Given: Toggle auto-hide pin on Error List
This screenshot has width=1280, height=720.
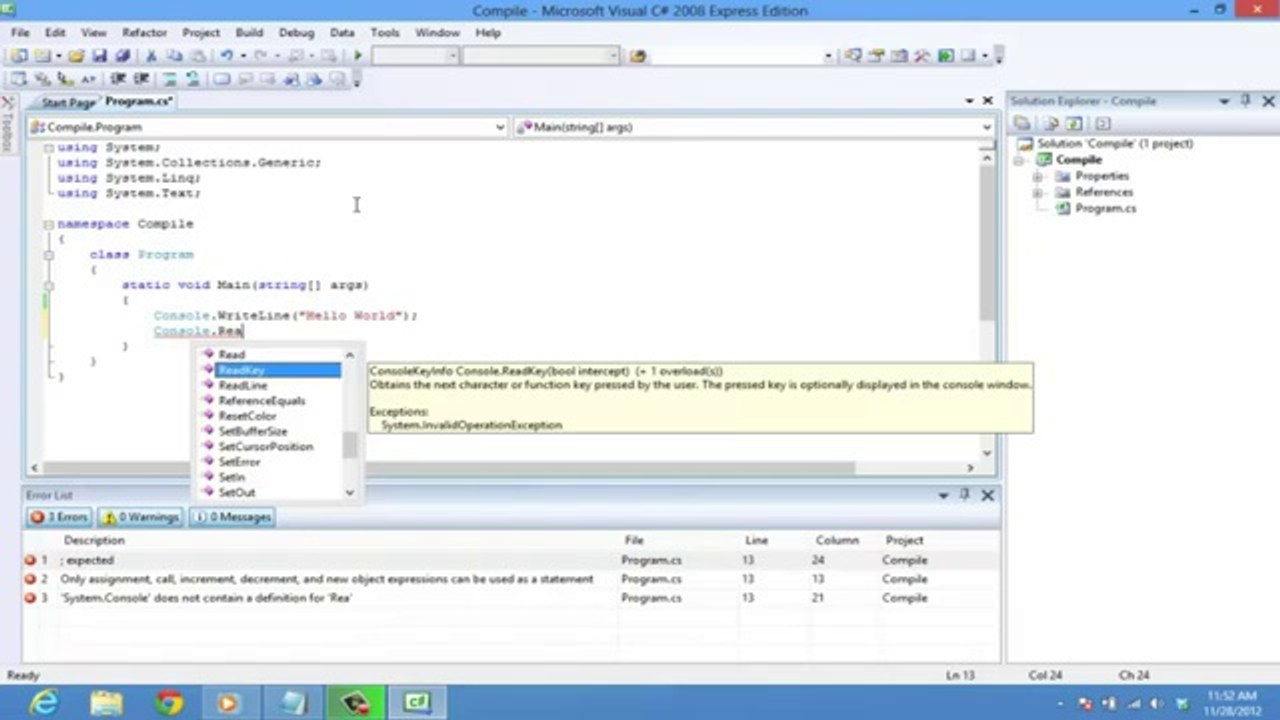Looking at the screenshot, I should 965,495.
